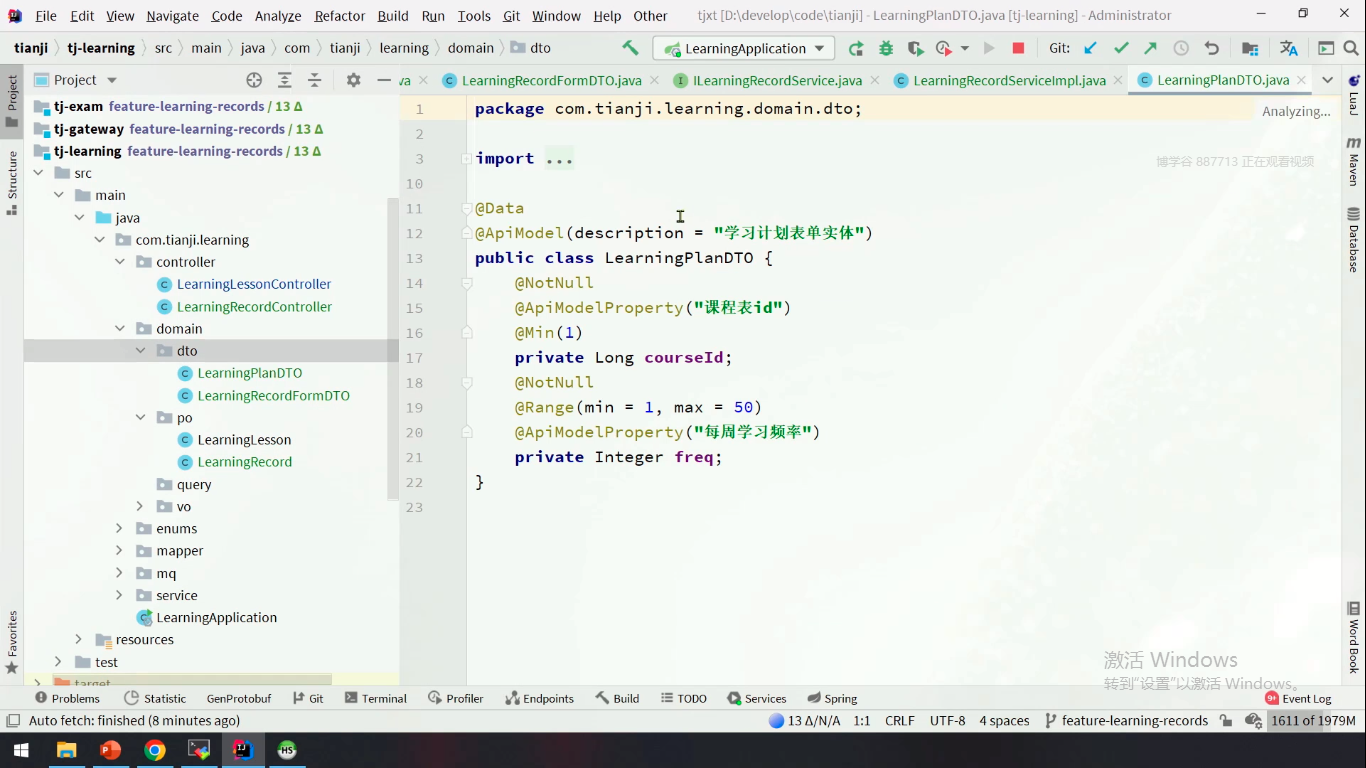Collapse the dto folder in tree

tap(140, 351)
